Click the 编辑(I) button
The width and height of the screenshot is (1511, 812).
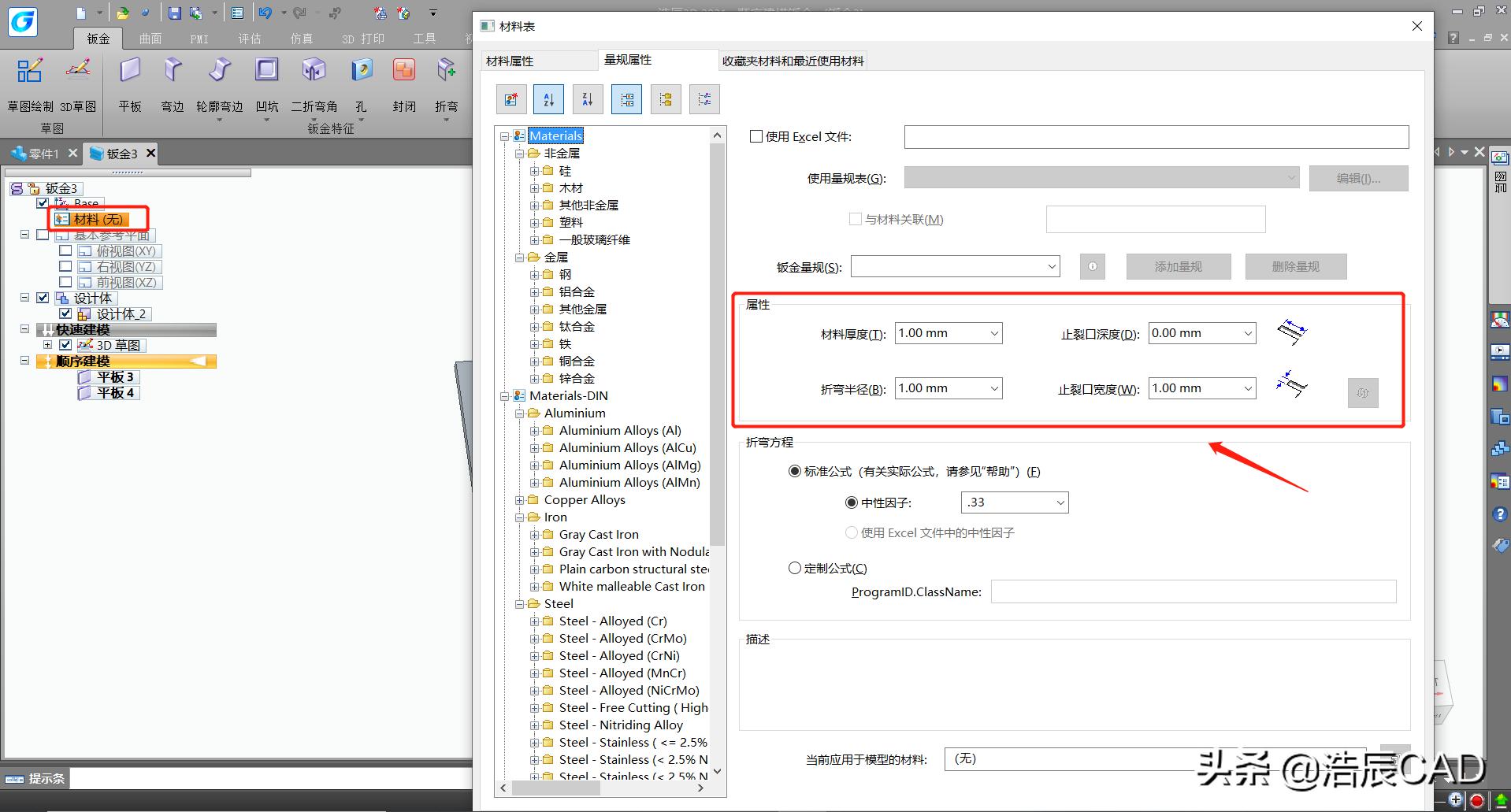(x=1357, y=178)
